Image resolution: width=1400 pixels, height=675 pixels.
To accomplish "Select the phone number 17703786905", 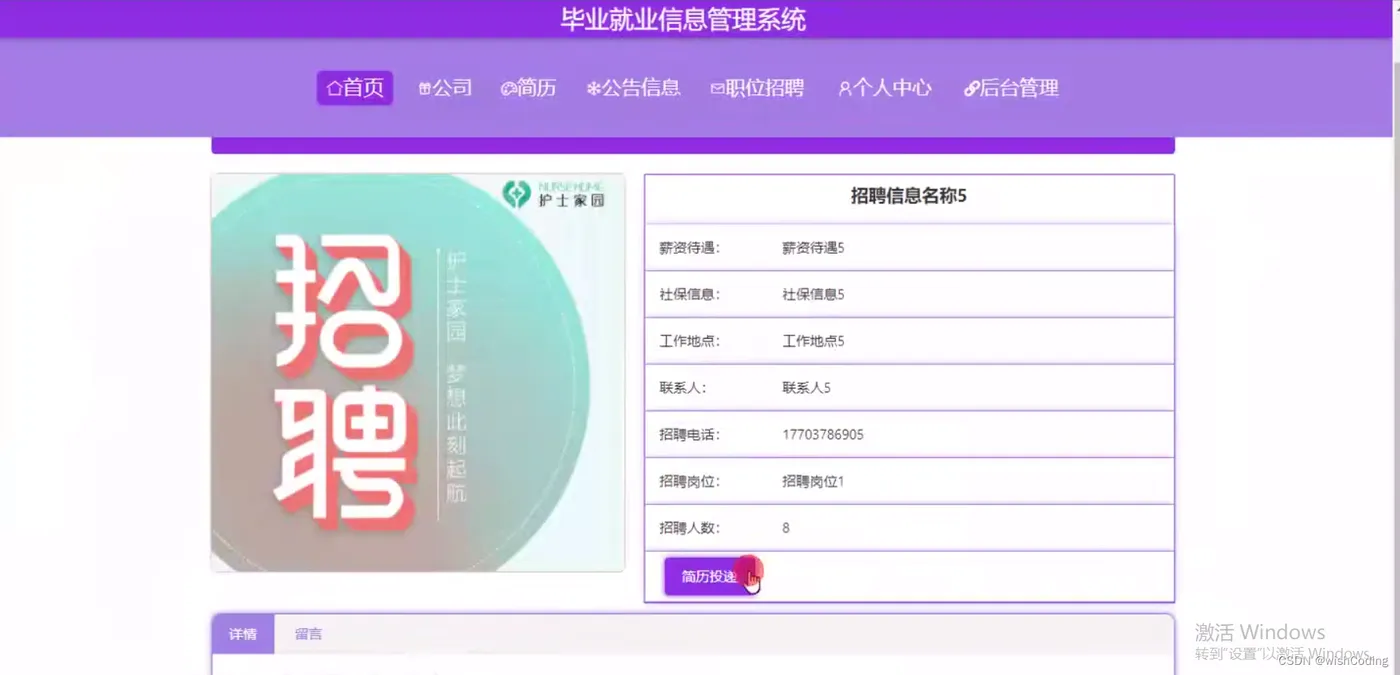I will tap(823, 435).
